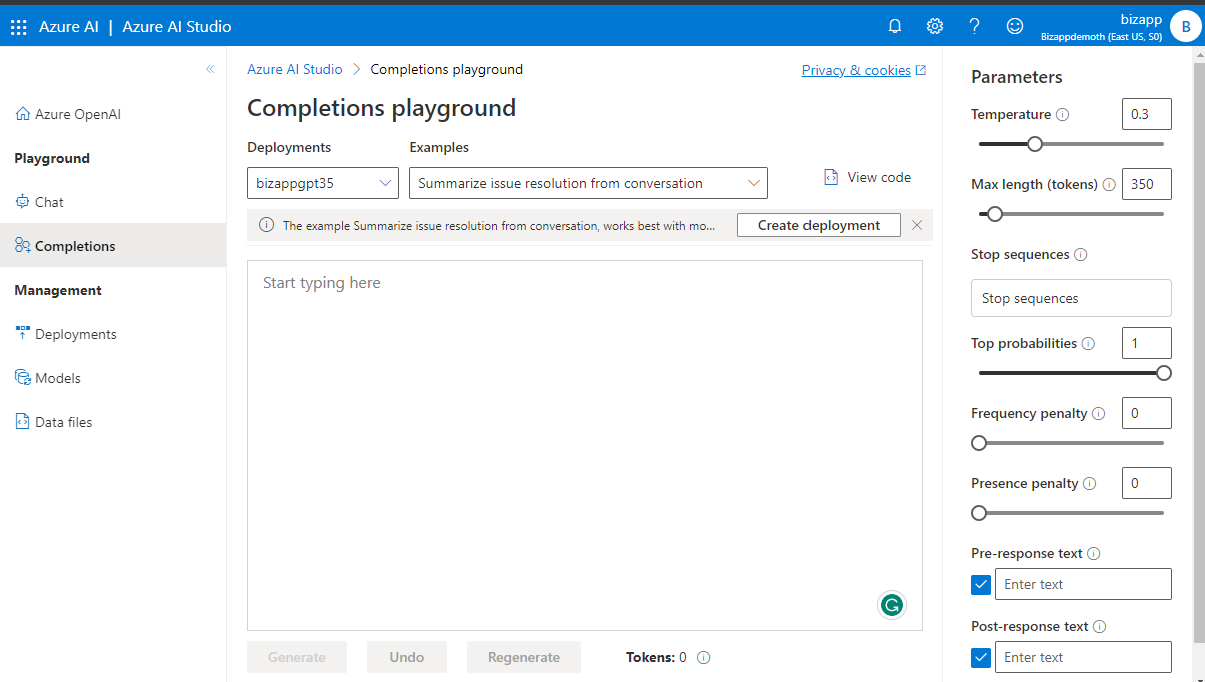Click the Data files icon in sidebar

[x=23, y=422]
